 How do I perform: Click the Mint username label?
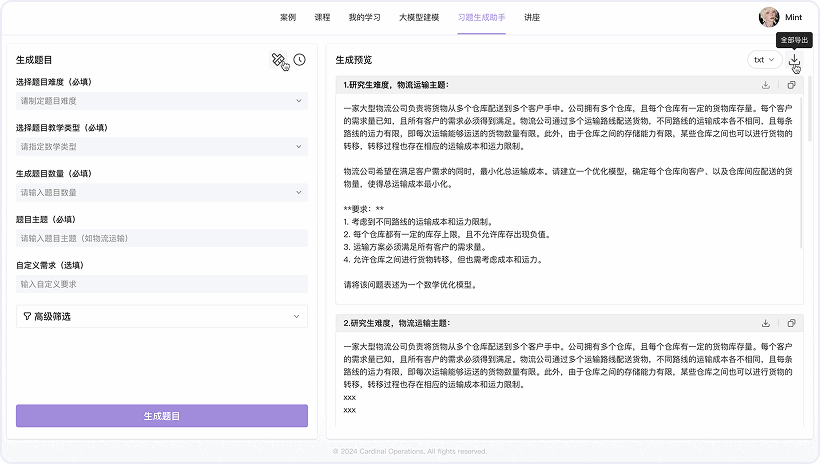[793, 17]
